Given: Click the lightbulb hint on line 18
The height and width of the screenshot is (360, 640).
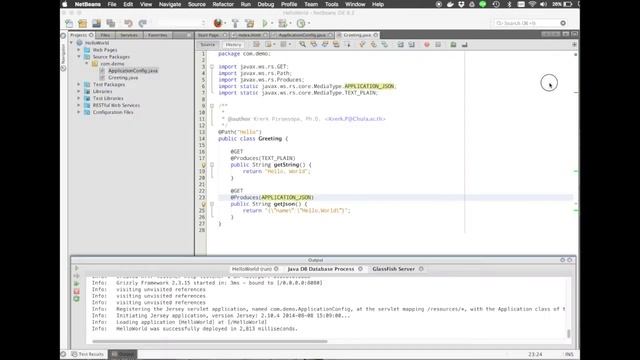Looking at the screenshot, I should click(203, 165).
